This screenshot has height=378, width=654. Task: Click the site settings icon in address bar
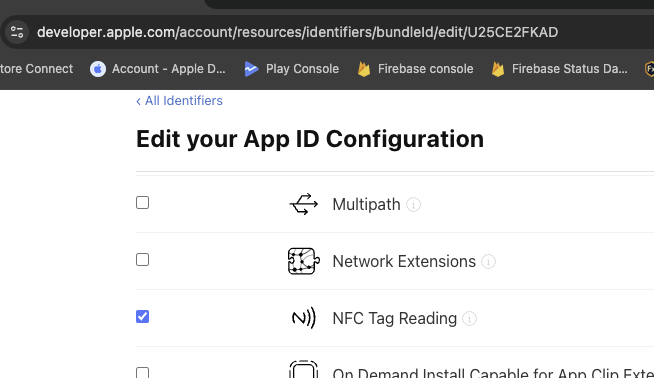tap(17, 32)
